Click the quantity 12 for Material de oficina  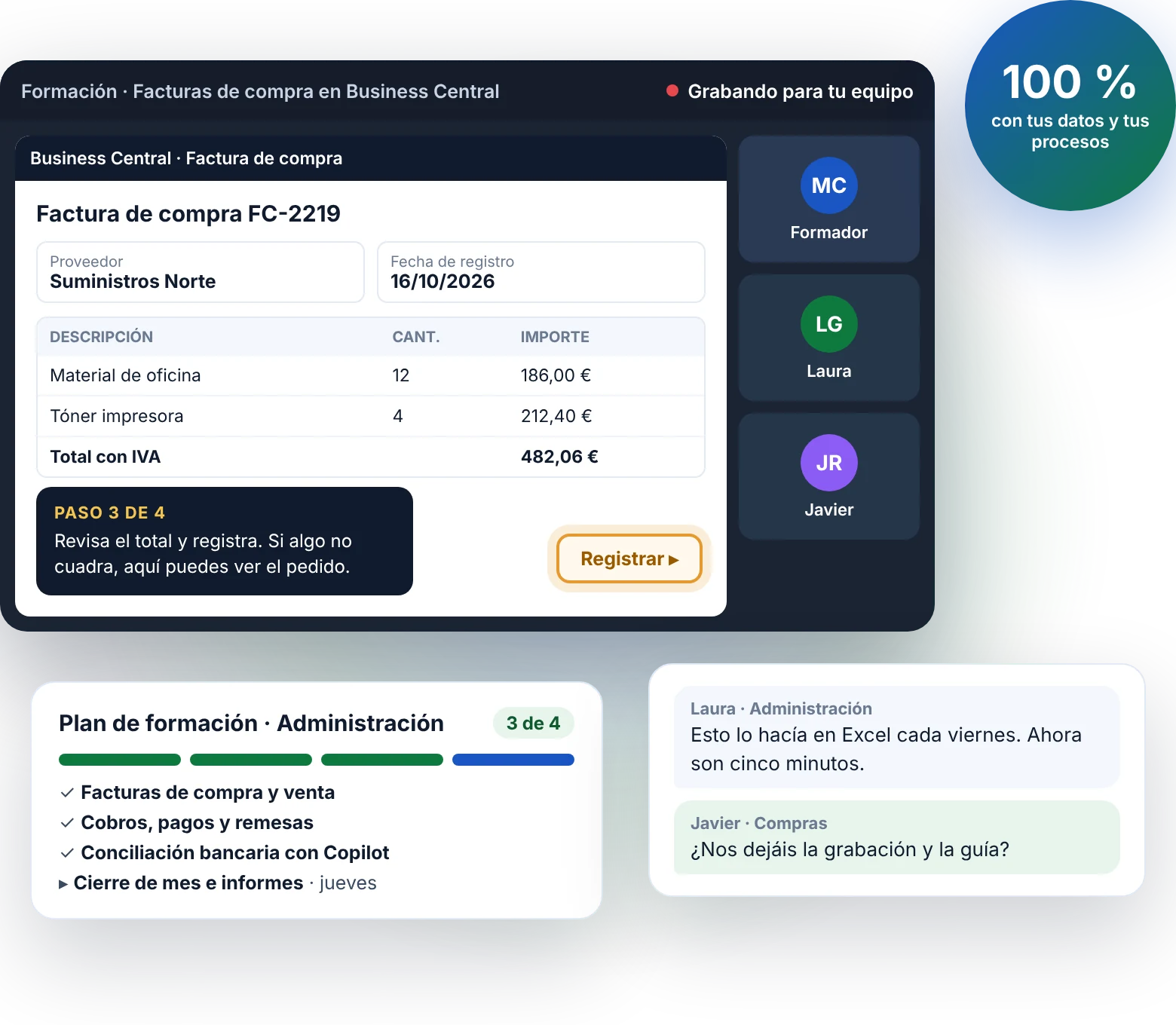[400, 375]
